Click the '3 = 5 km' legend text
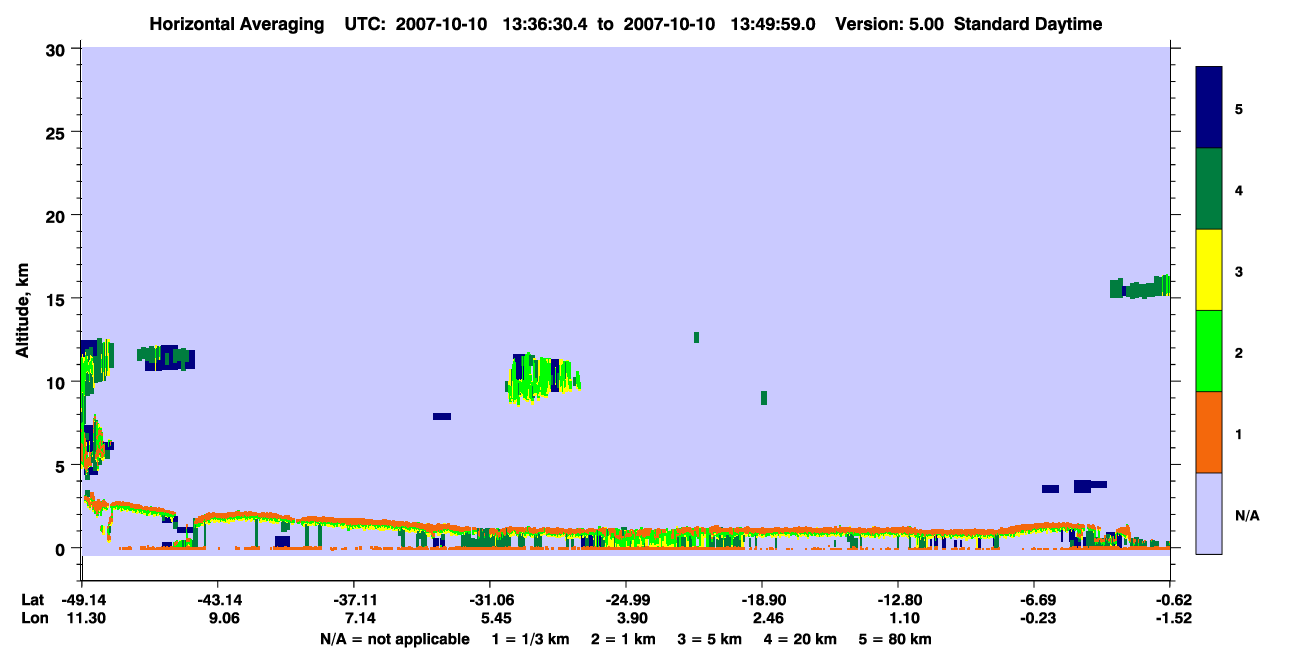 point(711,639)
